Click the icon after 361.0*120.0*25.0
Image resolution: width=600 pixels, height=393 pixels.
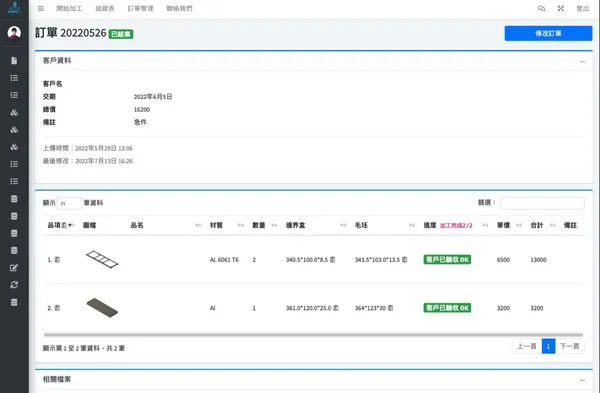[x=336, y=308]
